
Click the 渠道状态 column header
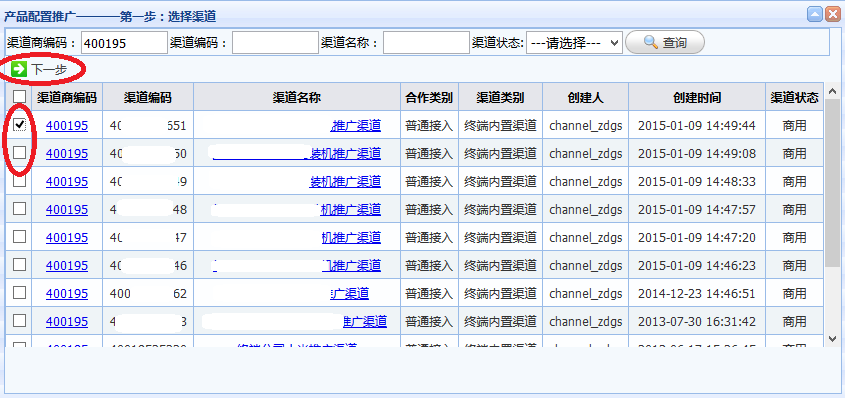pyautogui.click(x=794, y=97)
